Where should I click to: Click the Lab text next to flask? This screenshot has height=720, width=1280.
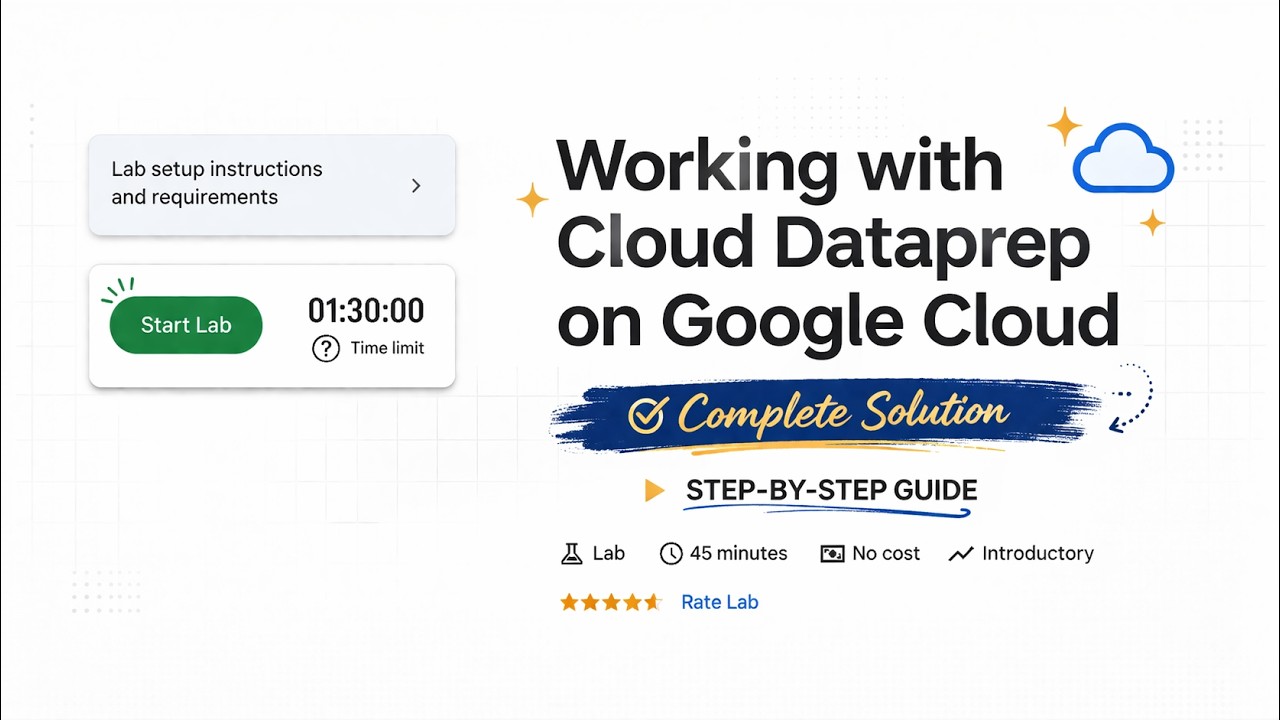[609, 553]
